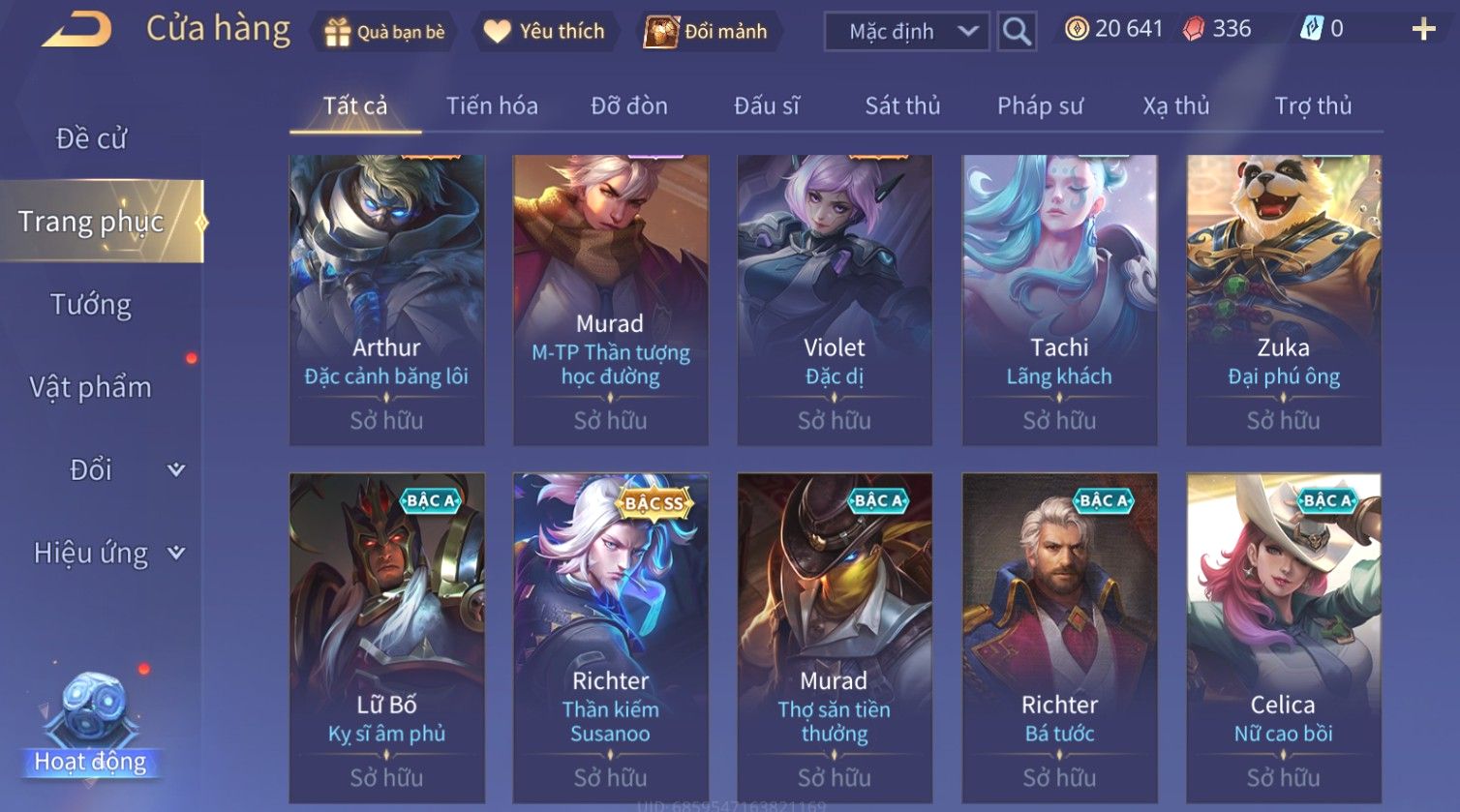
Task: Go back using the golden return arrow
Action: tap(76, 30)
